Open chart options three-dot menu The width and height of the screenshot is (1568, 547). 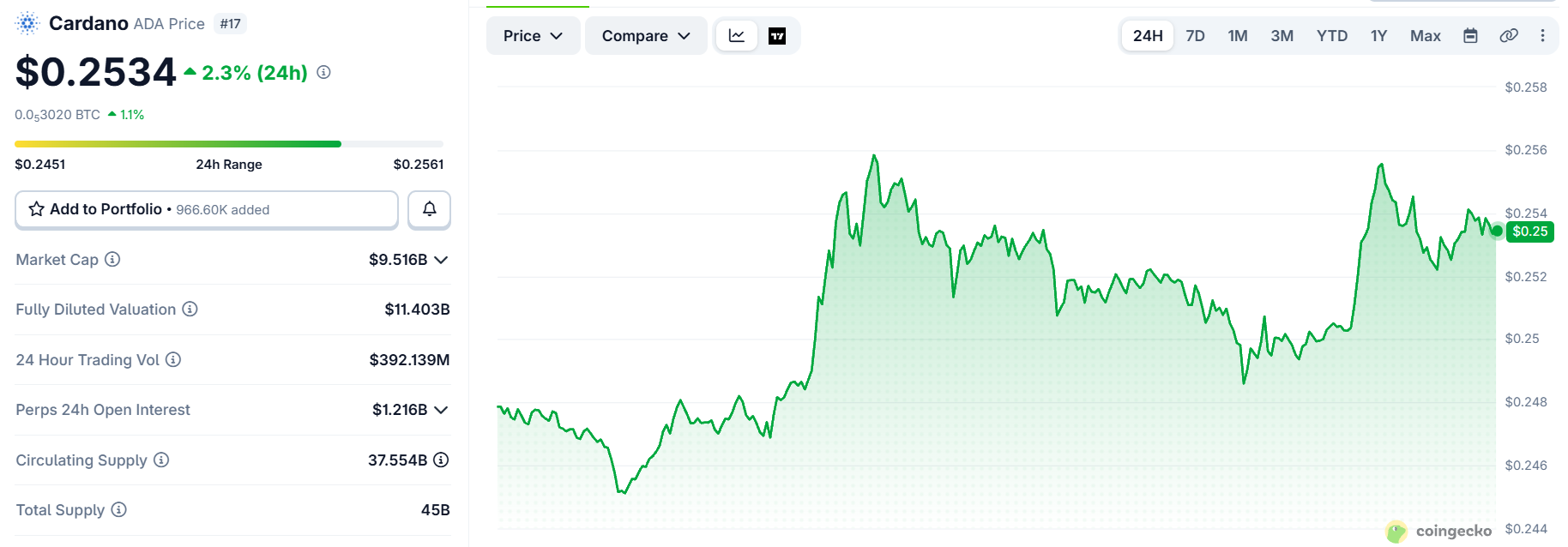1542,35
